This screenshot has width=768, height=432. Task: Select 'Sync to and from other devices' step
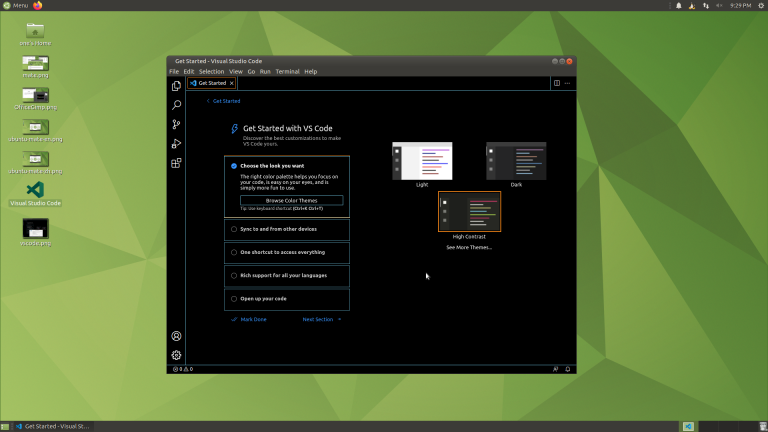pyautogui.click(x=287, y=229)
